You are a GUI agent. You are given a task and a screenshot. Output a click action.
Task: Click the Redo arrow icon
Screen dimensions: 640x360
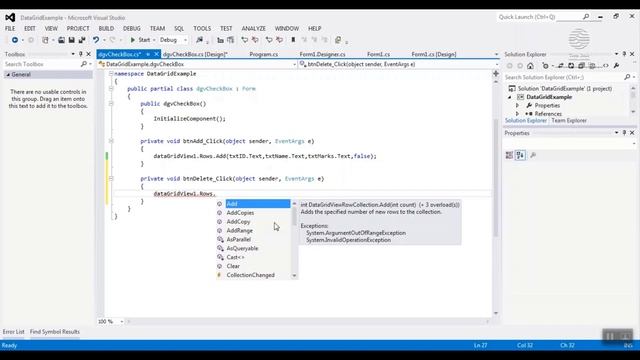point(112,40)
